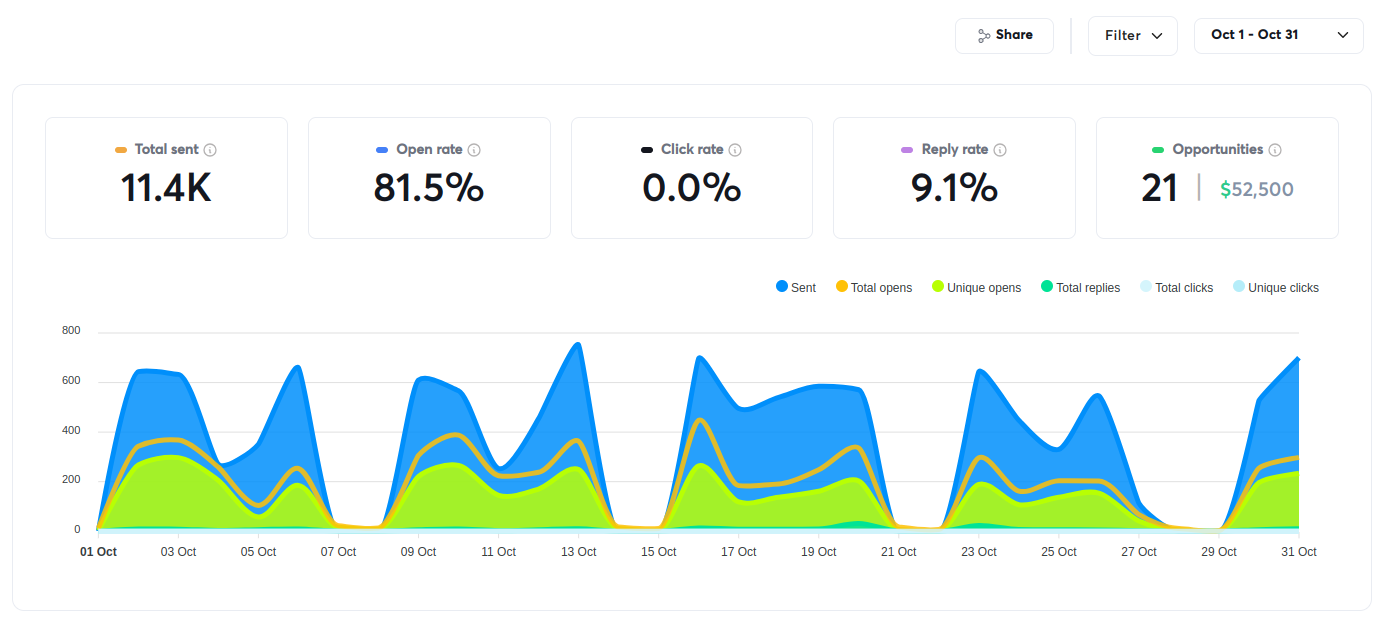Screen dimensions: 1384x626
Task: Open the Filter dropdown
Action: click(x=1132, y=35)
